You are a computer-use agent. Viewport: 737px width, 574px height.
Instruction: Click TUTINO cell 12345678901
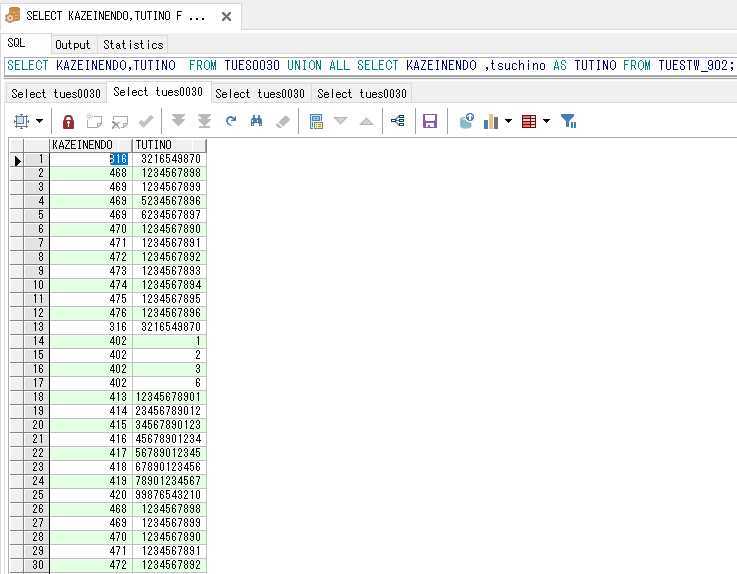point(169,397)
